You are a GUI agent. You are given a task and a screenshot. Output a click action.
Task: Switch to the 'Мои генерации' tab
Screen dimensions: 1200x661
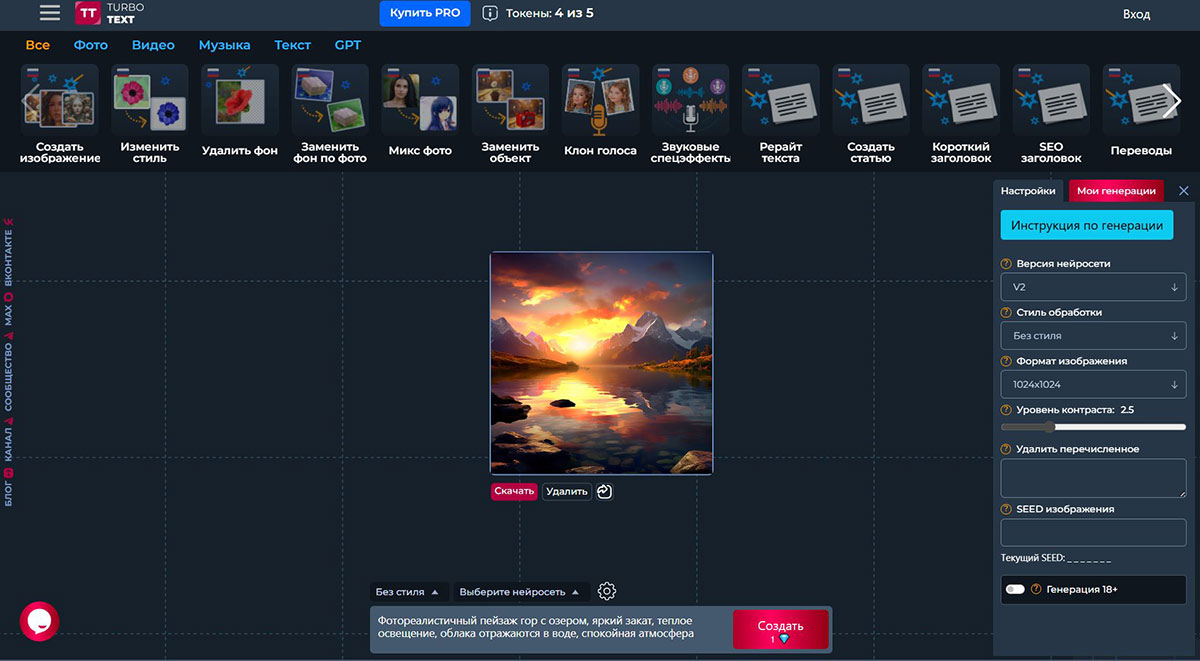point(1116,191)
